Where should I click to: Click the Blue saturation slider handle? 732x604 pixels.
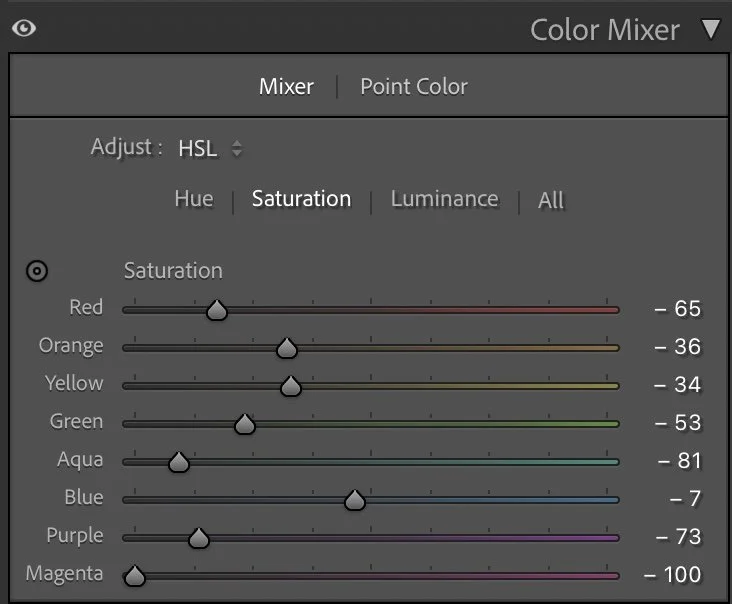point(355,500)
